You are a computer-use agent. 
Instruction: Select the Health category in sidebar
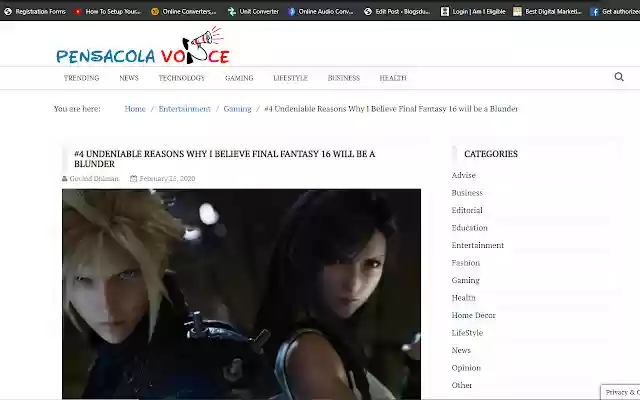coord(464,298)
